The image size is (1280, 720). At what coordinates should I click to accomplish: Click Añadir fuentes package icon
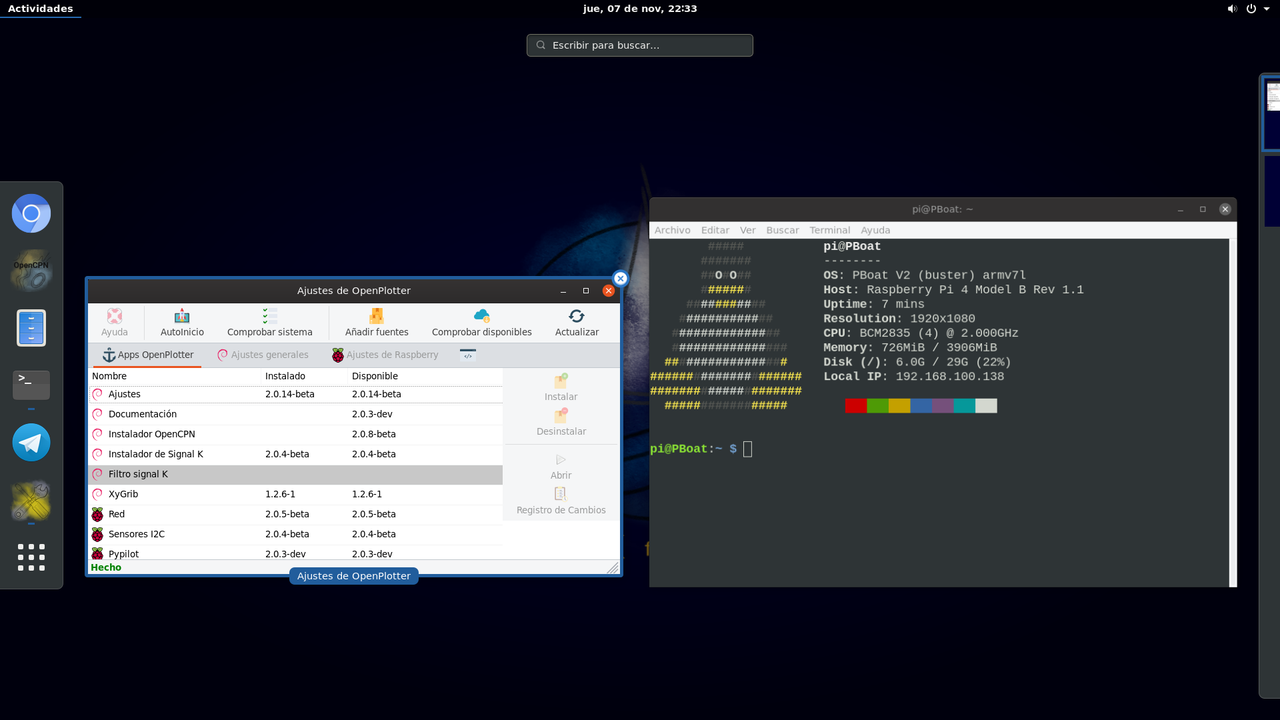point(377,316)
